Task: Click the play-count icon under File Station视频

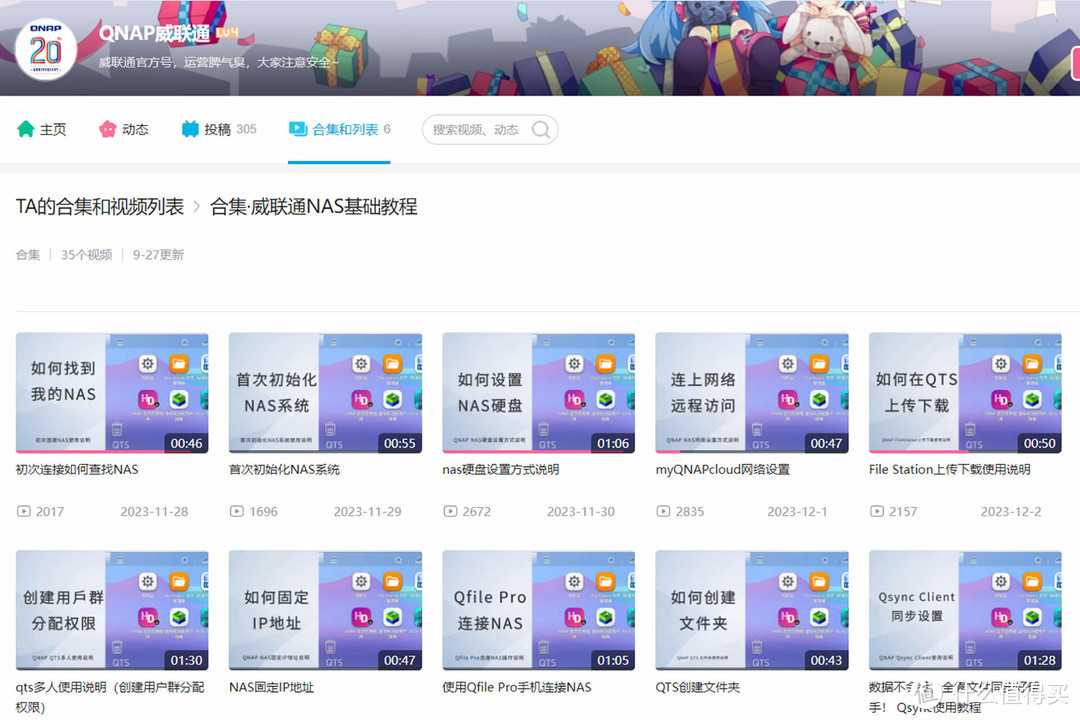Action: click(x=879, y=511)
